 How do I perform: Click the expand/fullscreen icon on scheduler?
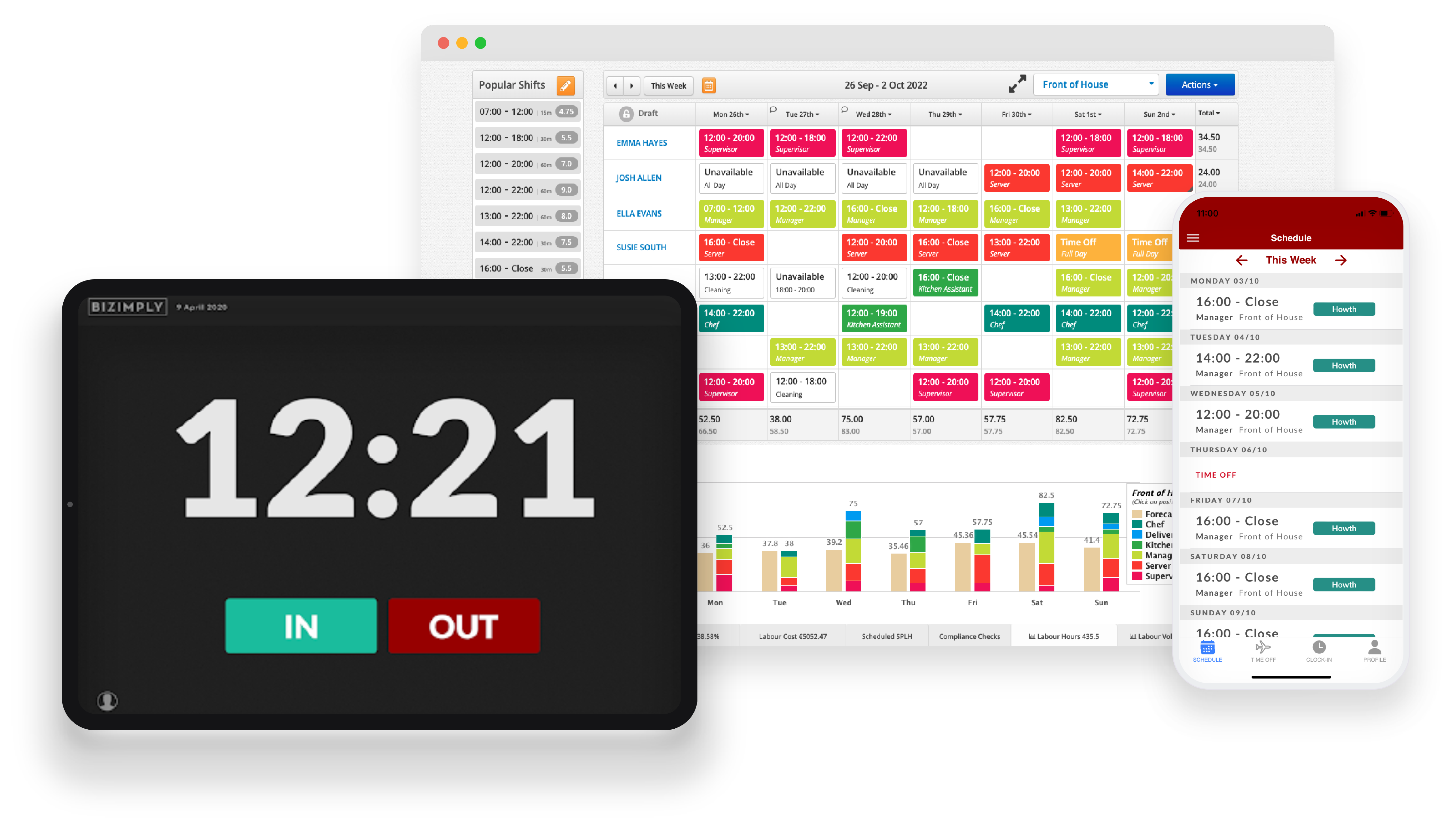click(x=1017, y=84)
